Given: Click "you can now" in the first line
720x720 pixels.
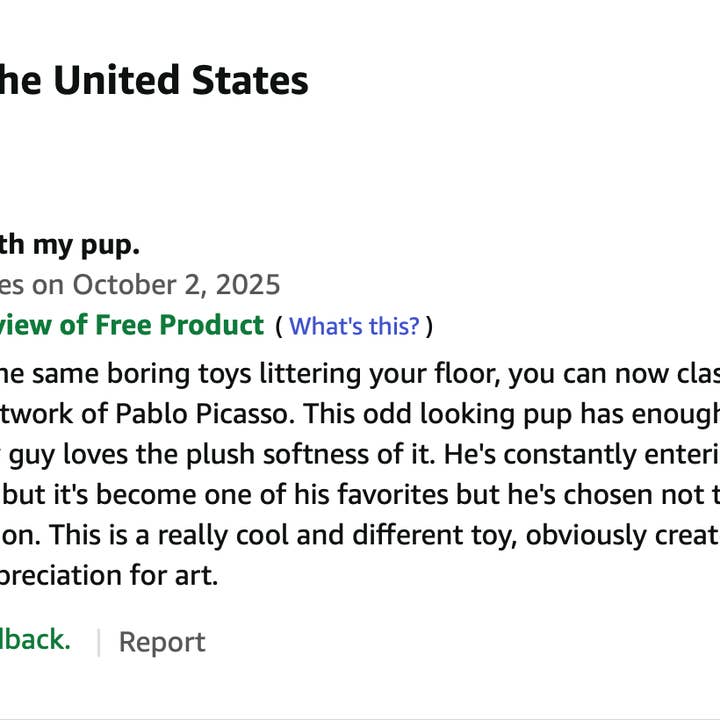Looking at the screenshot, I should point(581,374).
